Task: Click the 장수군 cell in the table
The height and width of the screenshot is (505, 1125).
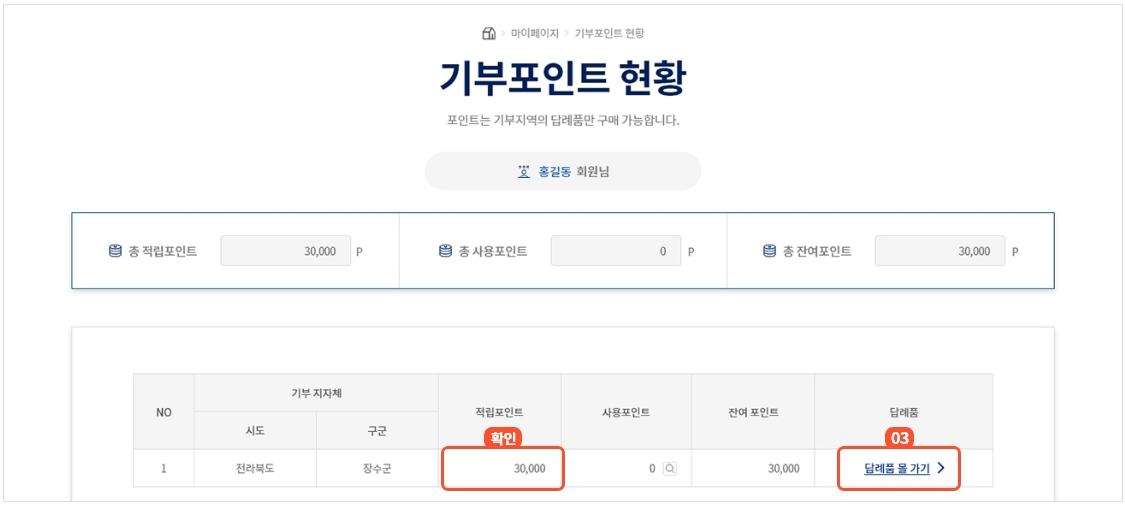Action: click(x=377, y=468)
